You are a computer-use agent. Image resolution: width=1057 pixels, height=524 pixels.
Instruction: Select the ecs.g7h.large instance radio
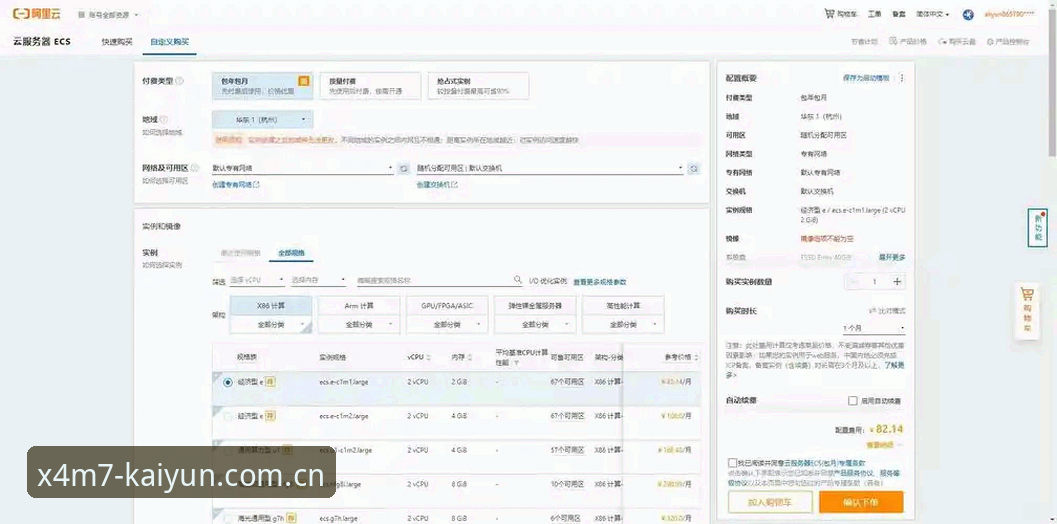click(x=228, y=519)
